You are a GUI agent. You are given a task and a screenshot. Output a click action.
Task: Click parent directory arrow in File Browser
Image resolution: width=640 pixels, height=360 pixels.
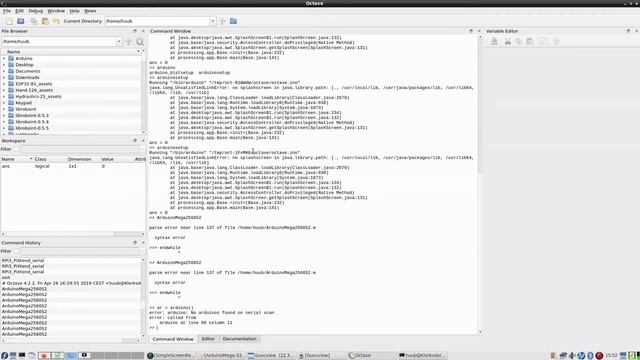[129, 42]
